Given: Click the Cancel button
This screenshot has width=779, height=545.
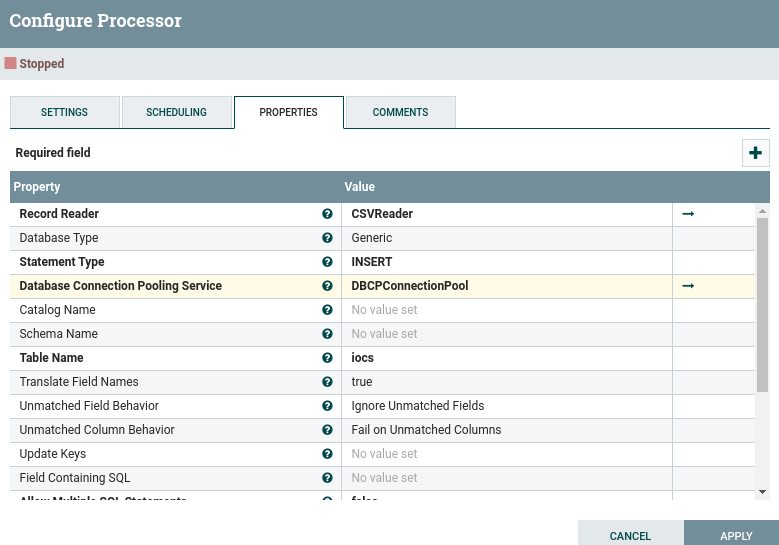Looking at the screenshot, I should click(630, 534).
